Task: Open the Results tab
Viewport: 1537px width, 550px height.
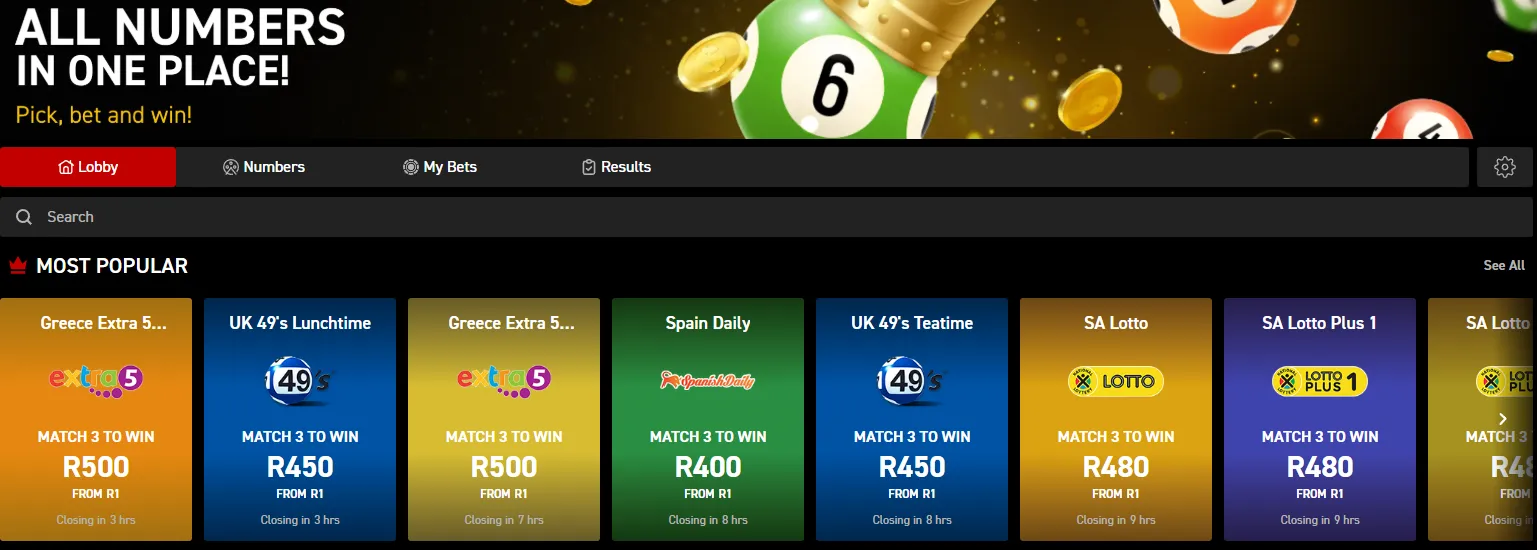Action: (617, 167)
